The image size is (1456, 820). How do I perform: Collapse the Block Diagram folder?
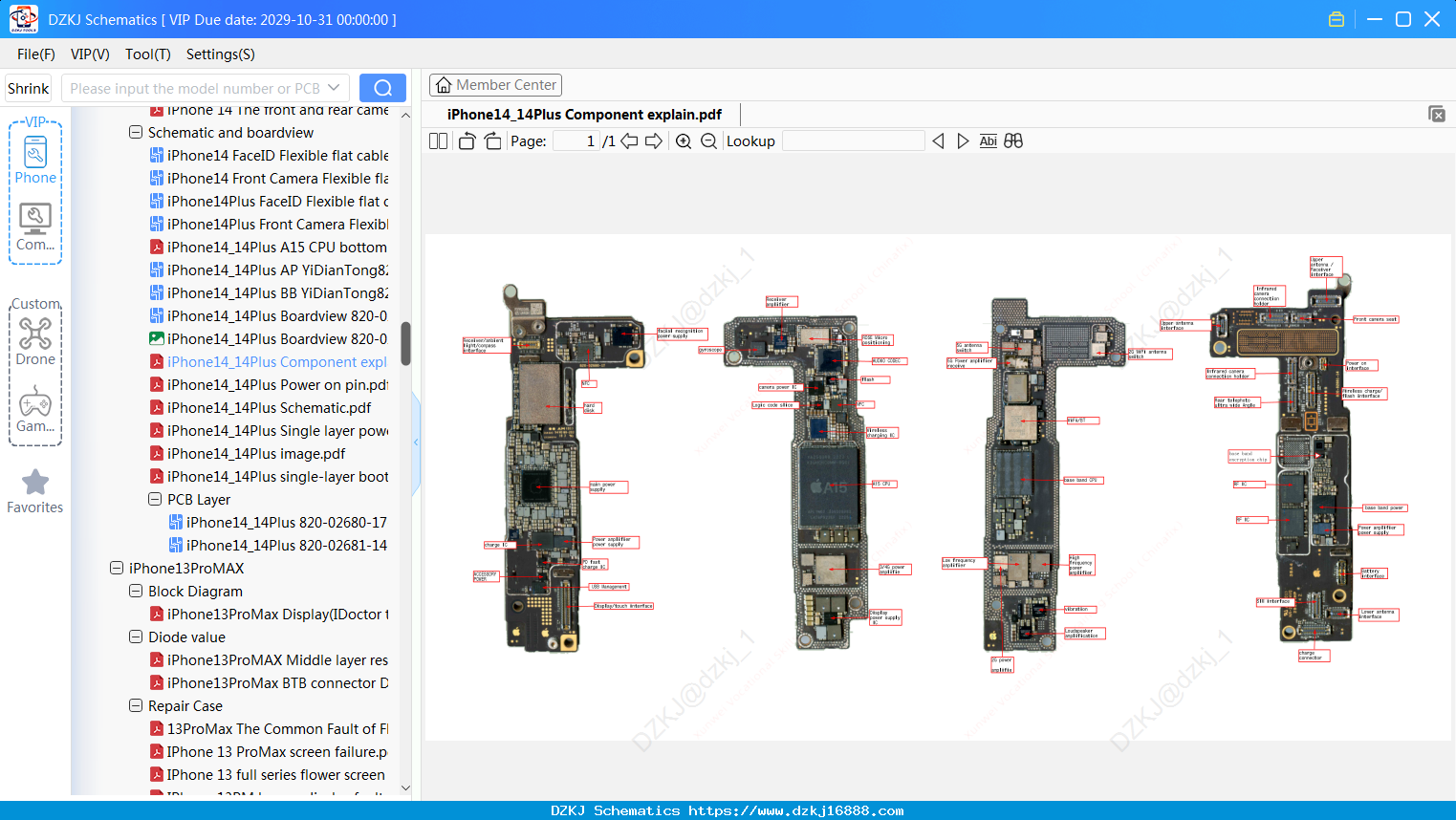136,591
